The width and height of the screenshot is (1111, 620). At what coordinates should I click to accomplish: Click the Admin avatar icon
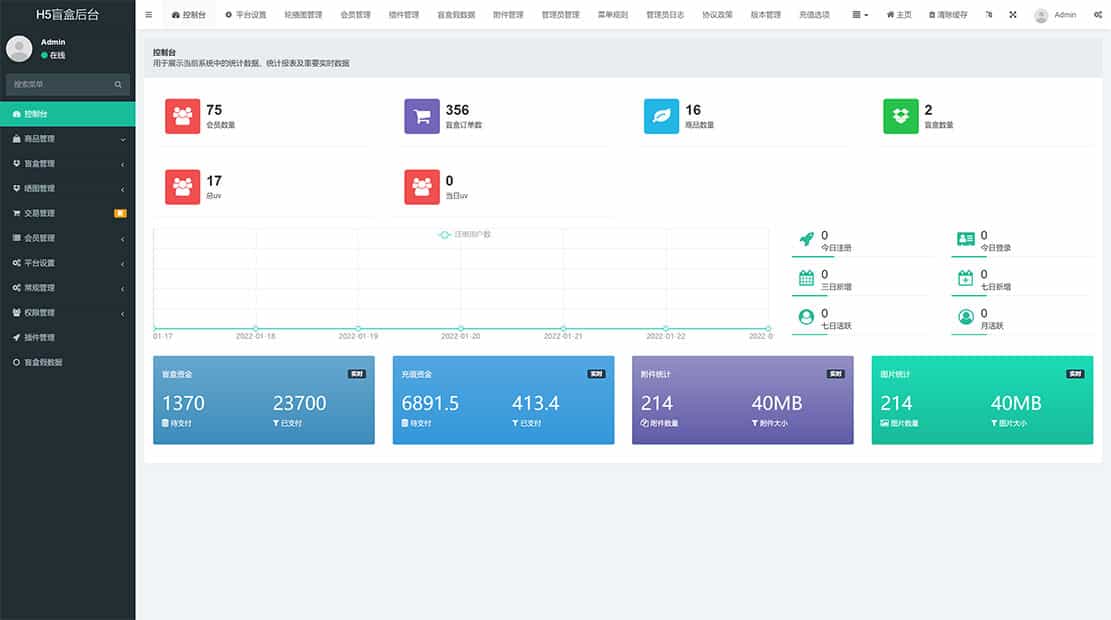pyautogui.click(x=1041, y=14)
